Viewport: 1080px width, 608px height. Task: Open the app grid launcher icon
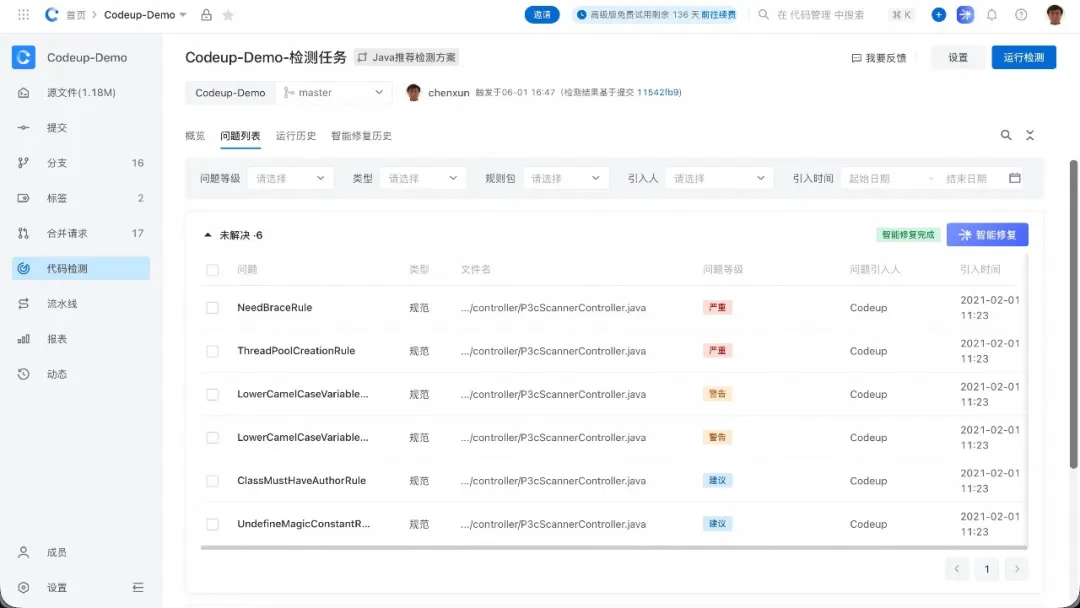[23, 14]
